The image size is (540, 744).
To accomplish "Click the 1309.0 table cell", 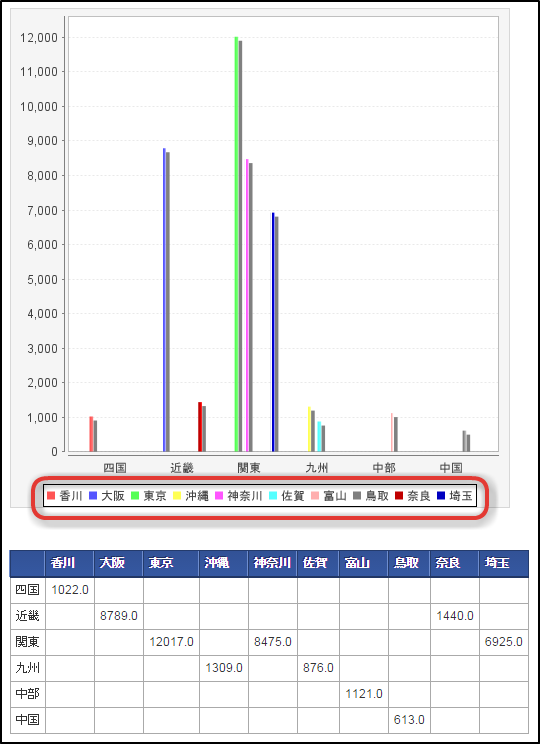I will point(223,668).
